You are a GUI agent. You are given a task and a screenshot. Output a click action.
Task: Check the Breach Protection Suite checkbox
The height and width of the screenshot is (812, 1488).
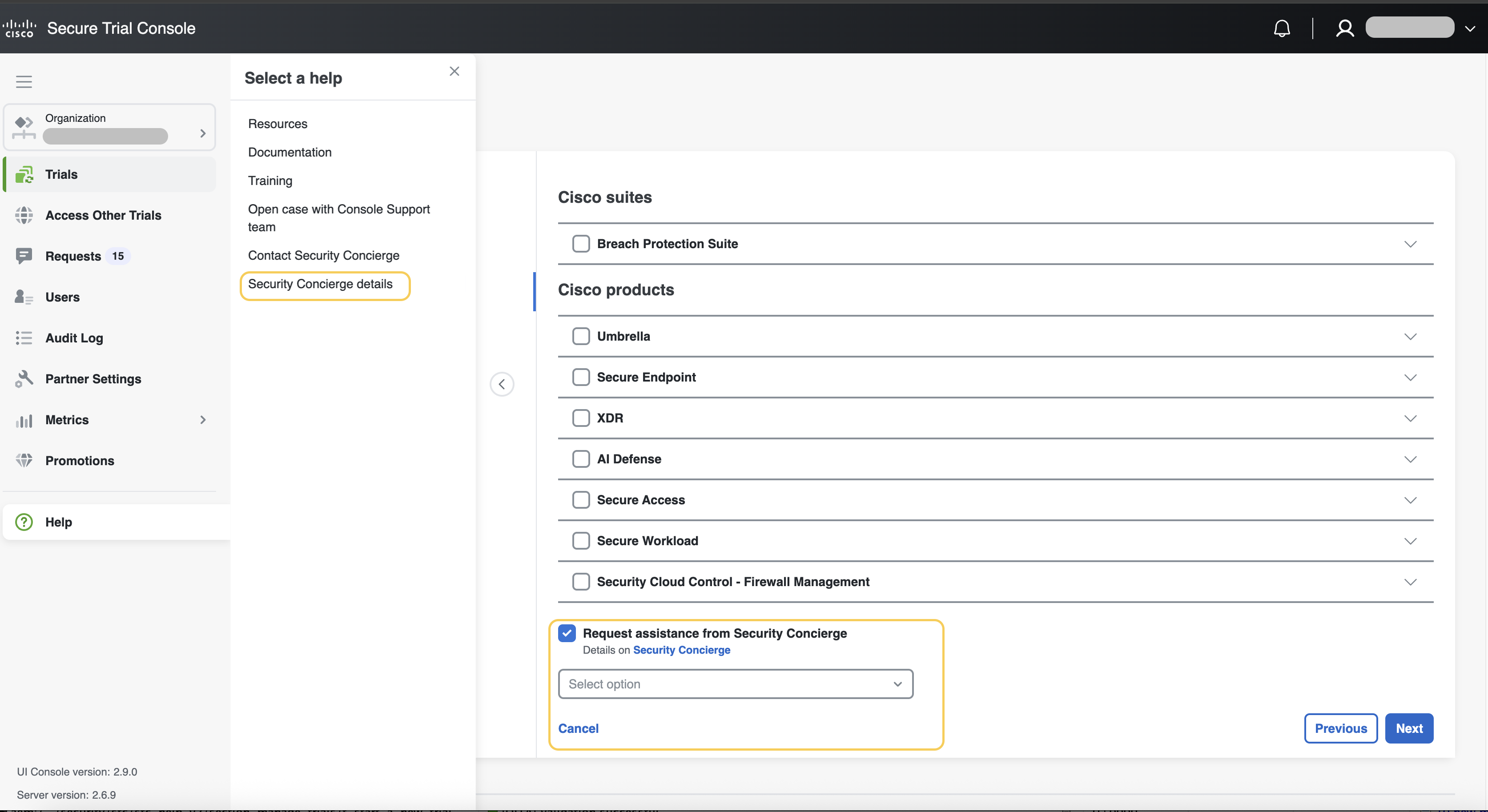click(x=580, y=244)
